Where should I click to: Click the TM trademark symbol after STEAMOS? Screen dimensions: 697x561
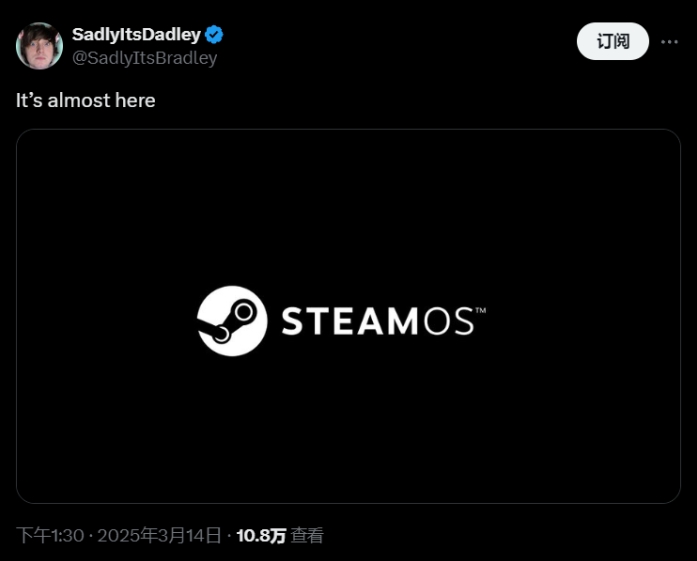point(481,310)
